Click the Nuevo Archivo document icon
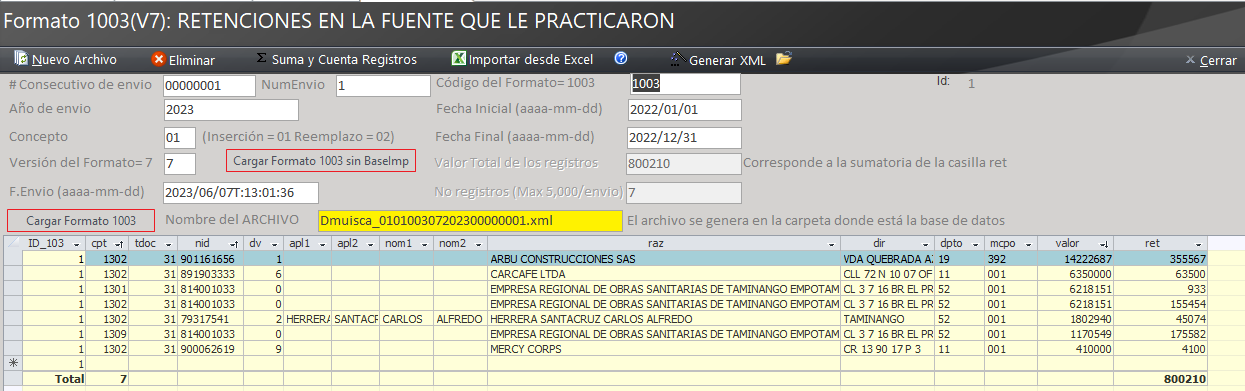The width and height of the screenshot is (1245, 391). pos(20,59)
